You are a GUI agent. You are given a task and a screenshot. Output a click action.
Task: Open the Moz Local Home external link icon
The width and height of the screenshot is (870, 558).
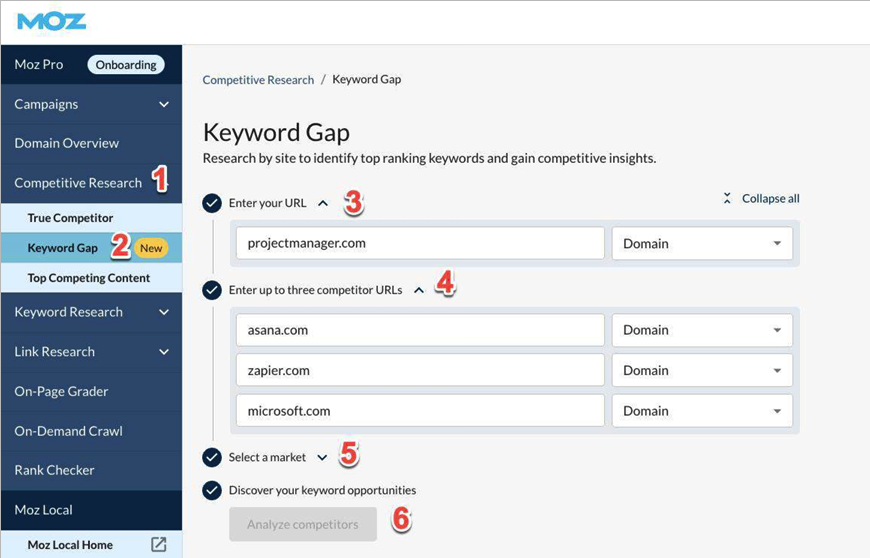pos(158,545)
